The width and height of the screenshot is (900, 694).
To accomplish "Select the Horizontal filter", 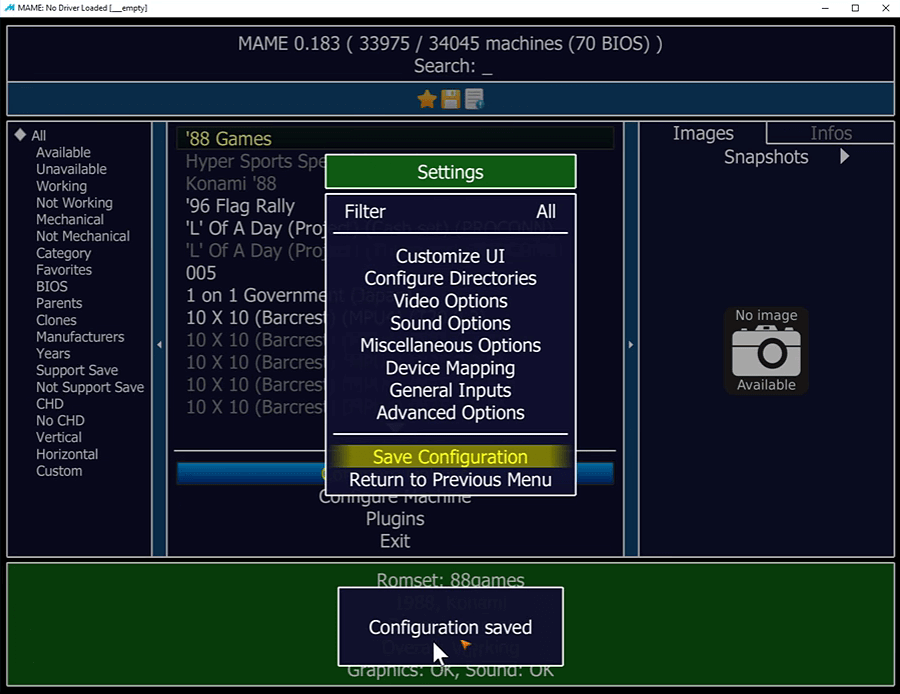I will pyautogui.click(x=67, y=454).
